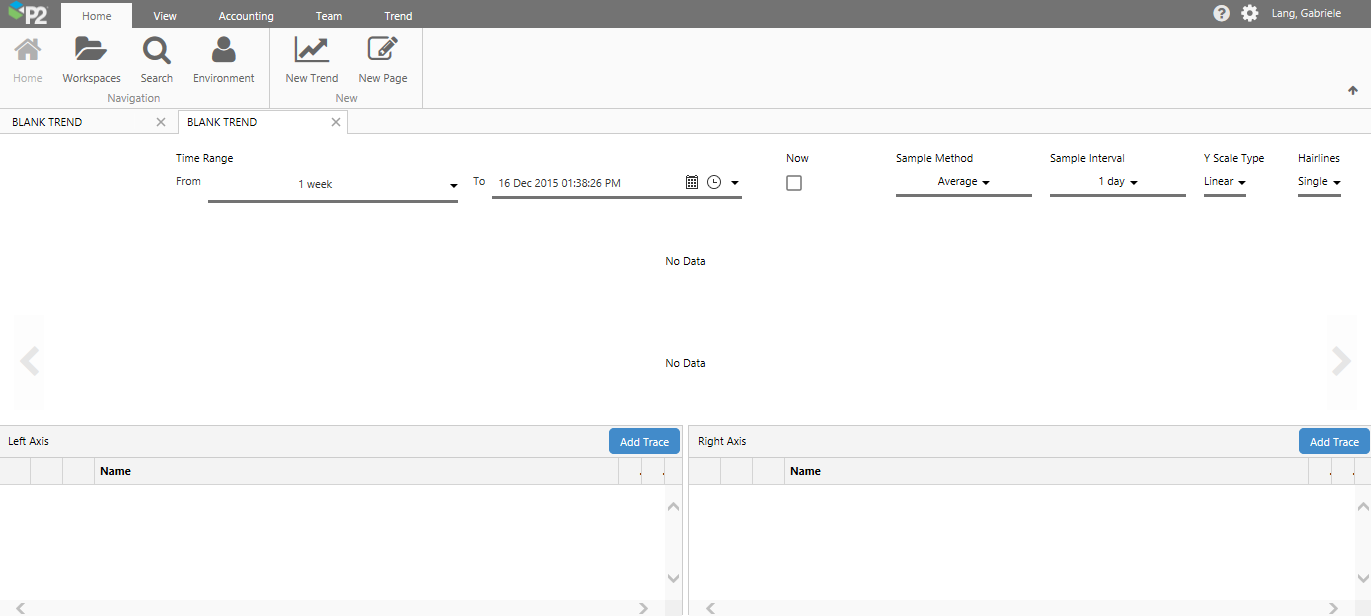Open the help question mark icon
This screenshot has height=616, width=1371.
click(x=1221, y=14)
